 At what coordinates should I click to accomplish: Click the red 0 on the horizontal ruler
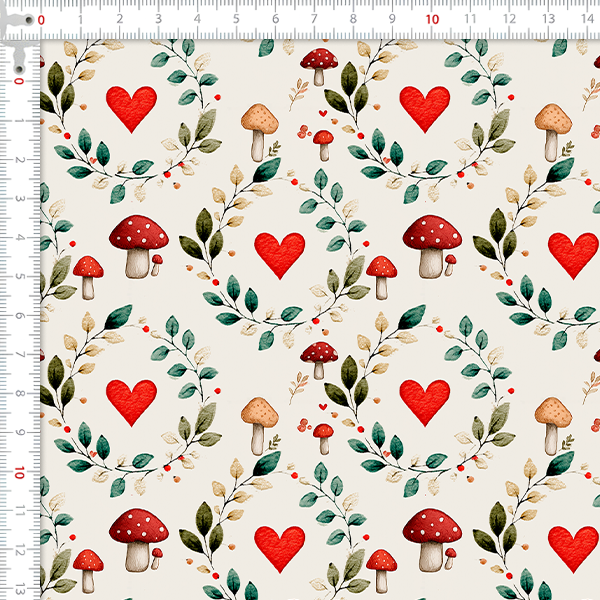click(41, 20)
